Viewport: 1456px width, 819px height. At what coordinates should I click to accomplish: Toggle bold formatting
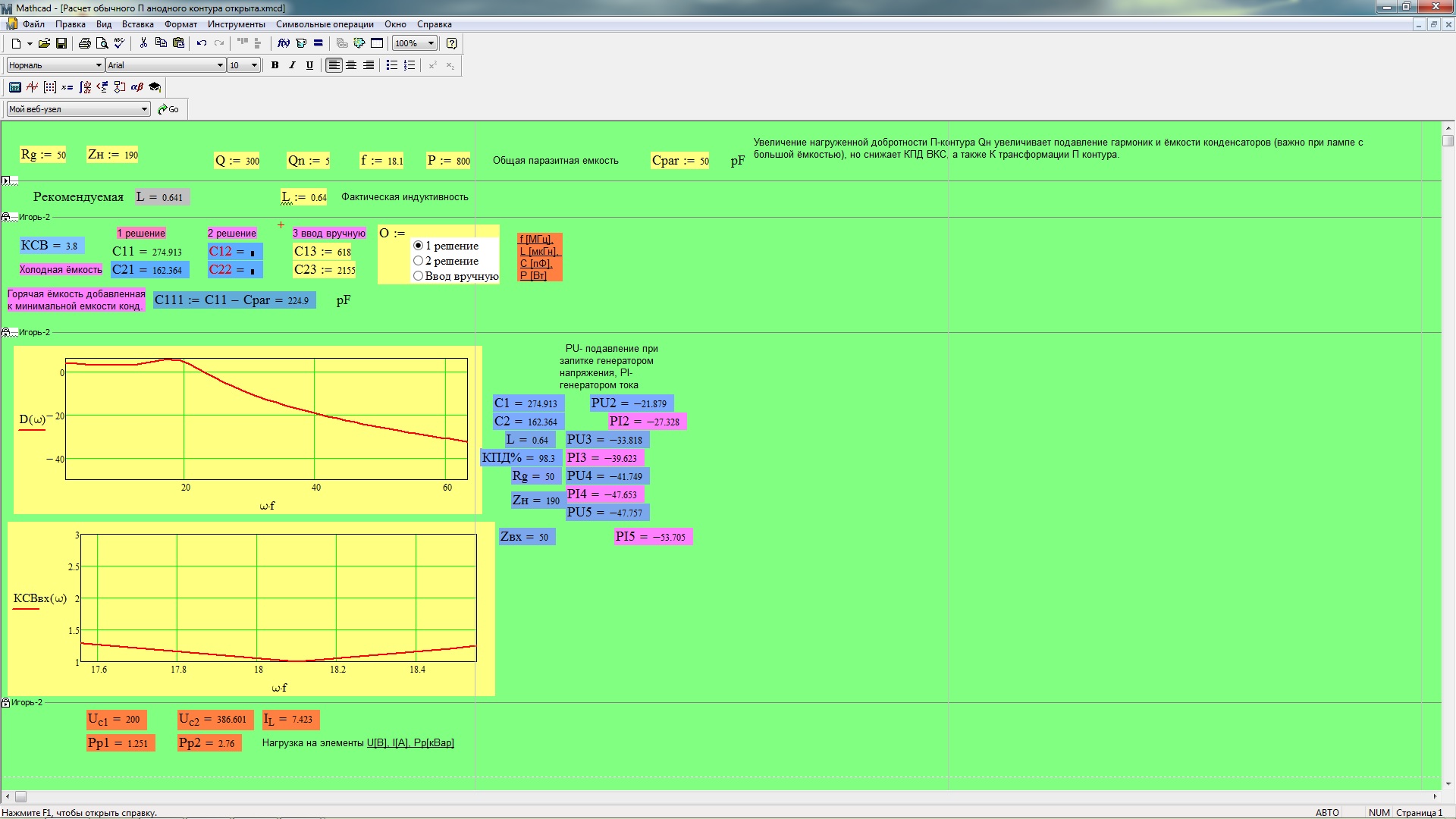point(275,65)
